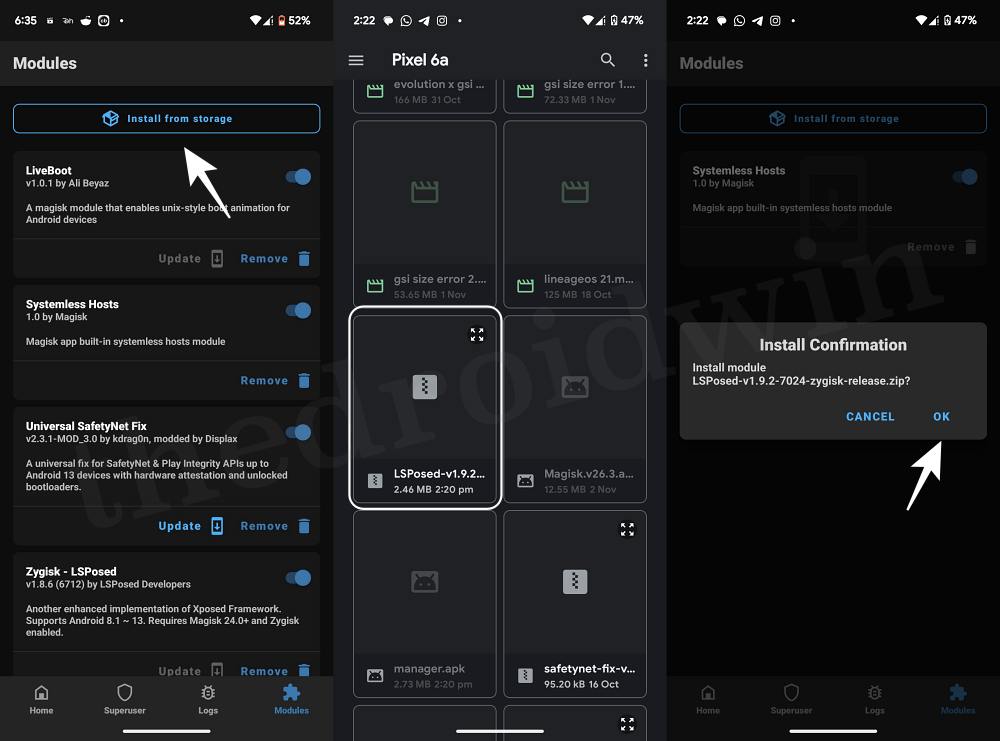Select gsi size error 1 video file
The height and width of the screenshot is (741, 1000).
point(575,96)
